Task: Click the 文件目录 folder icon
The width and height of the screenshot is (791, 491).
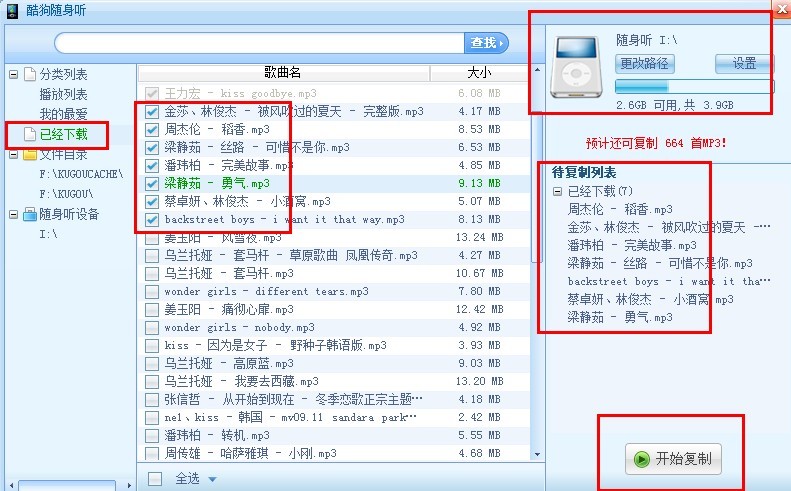Action: [x=28, y=155]
